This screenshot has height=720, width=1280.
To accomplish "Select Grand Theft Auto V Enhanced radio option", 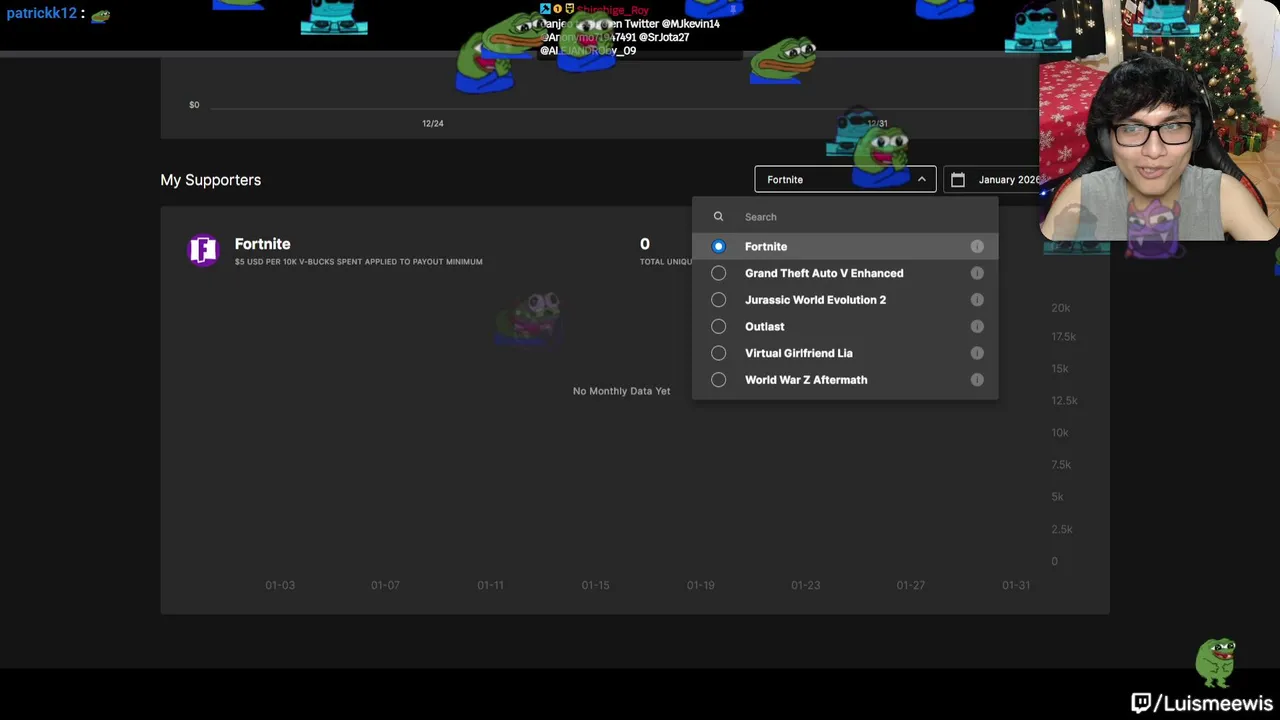I will tap(718, 273).
